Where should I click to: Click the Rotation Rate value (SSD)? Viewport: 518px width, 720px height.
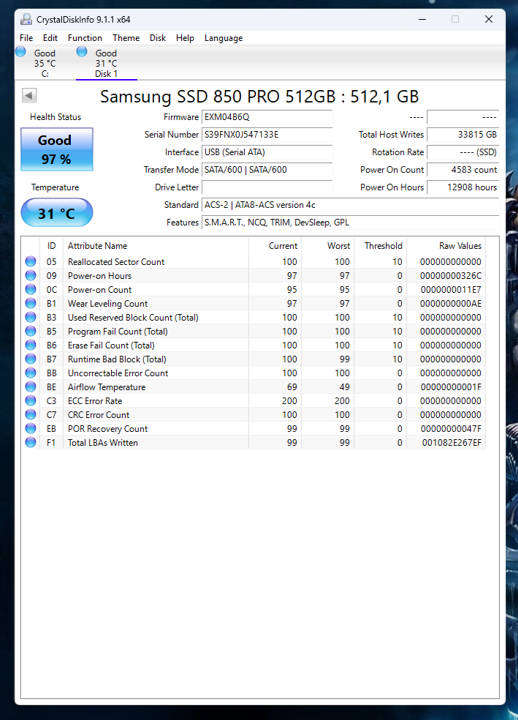coord(463,152)
